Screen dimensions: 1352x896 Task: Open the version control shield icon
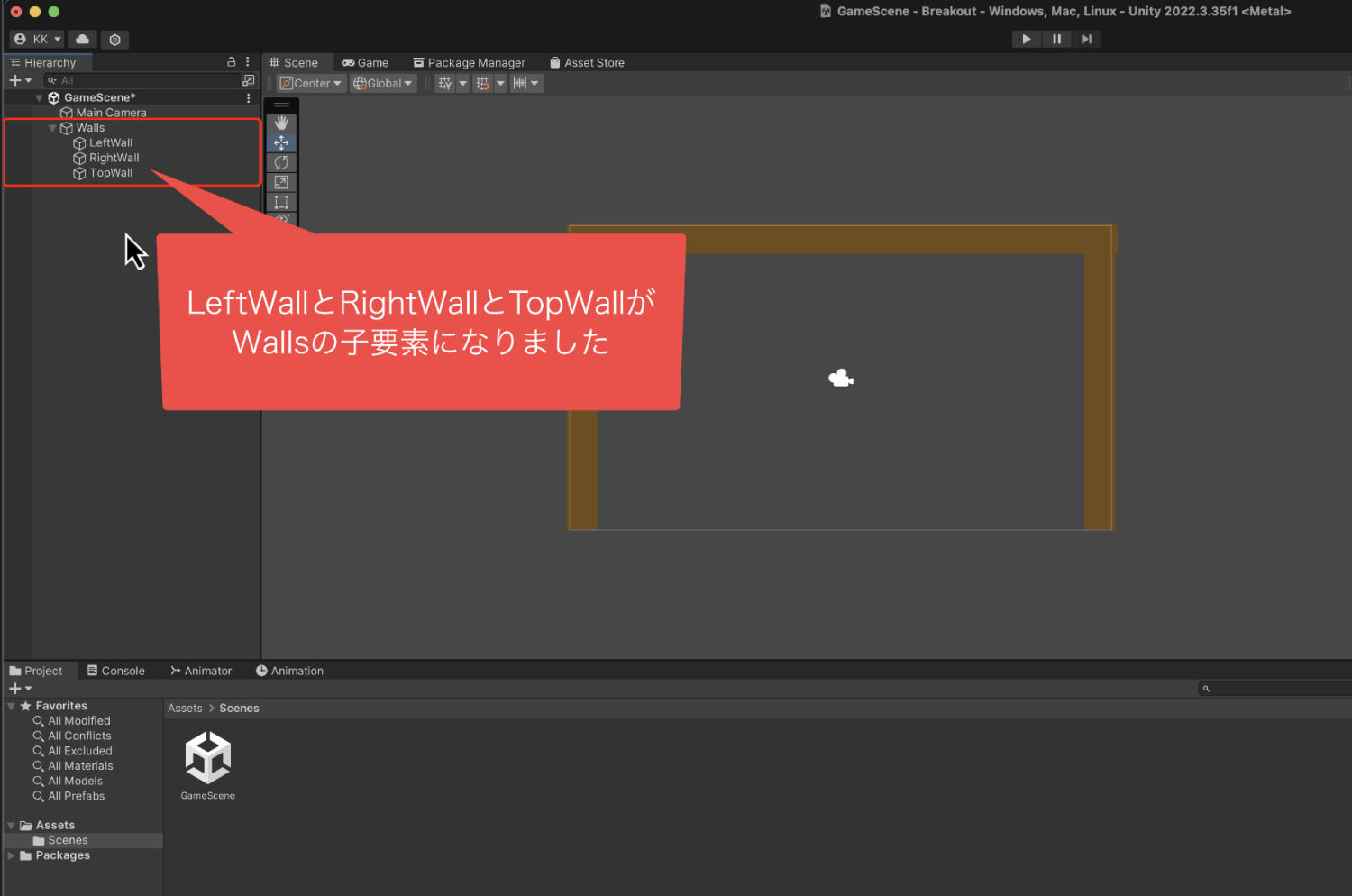pos(114,39)
